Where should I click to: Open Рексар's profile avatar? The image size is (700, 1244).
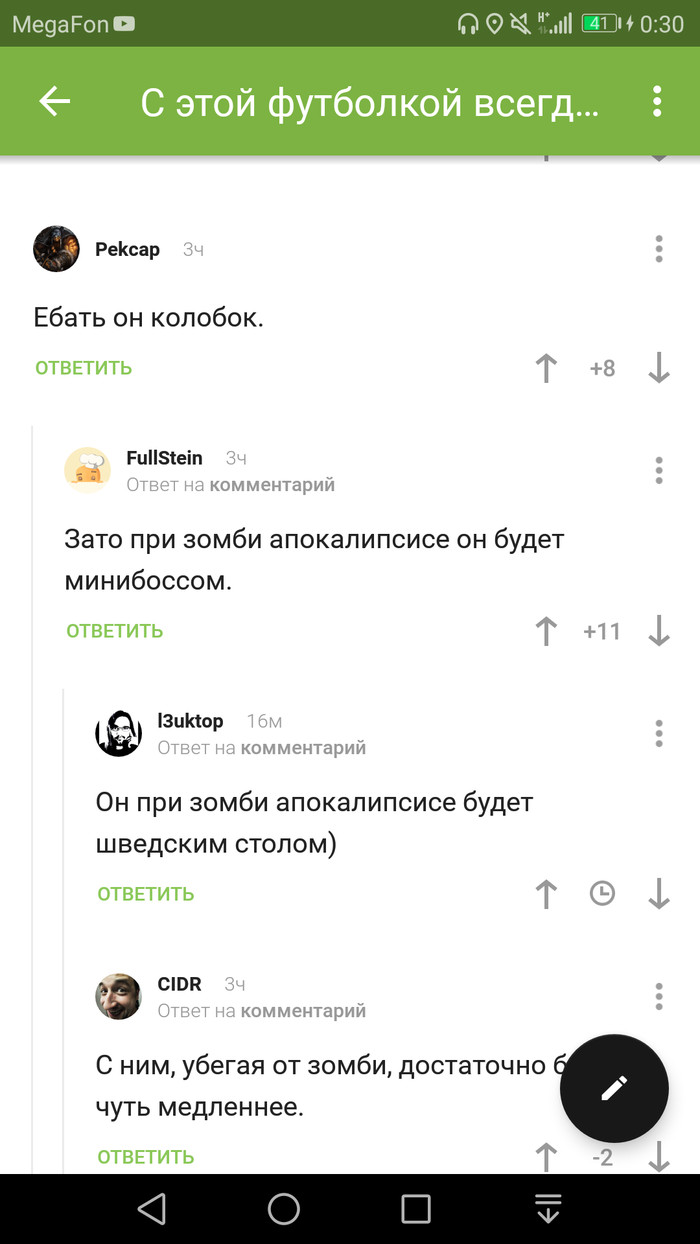pos(56,249)
